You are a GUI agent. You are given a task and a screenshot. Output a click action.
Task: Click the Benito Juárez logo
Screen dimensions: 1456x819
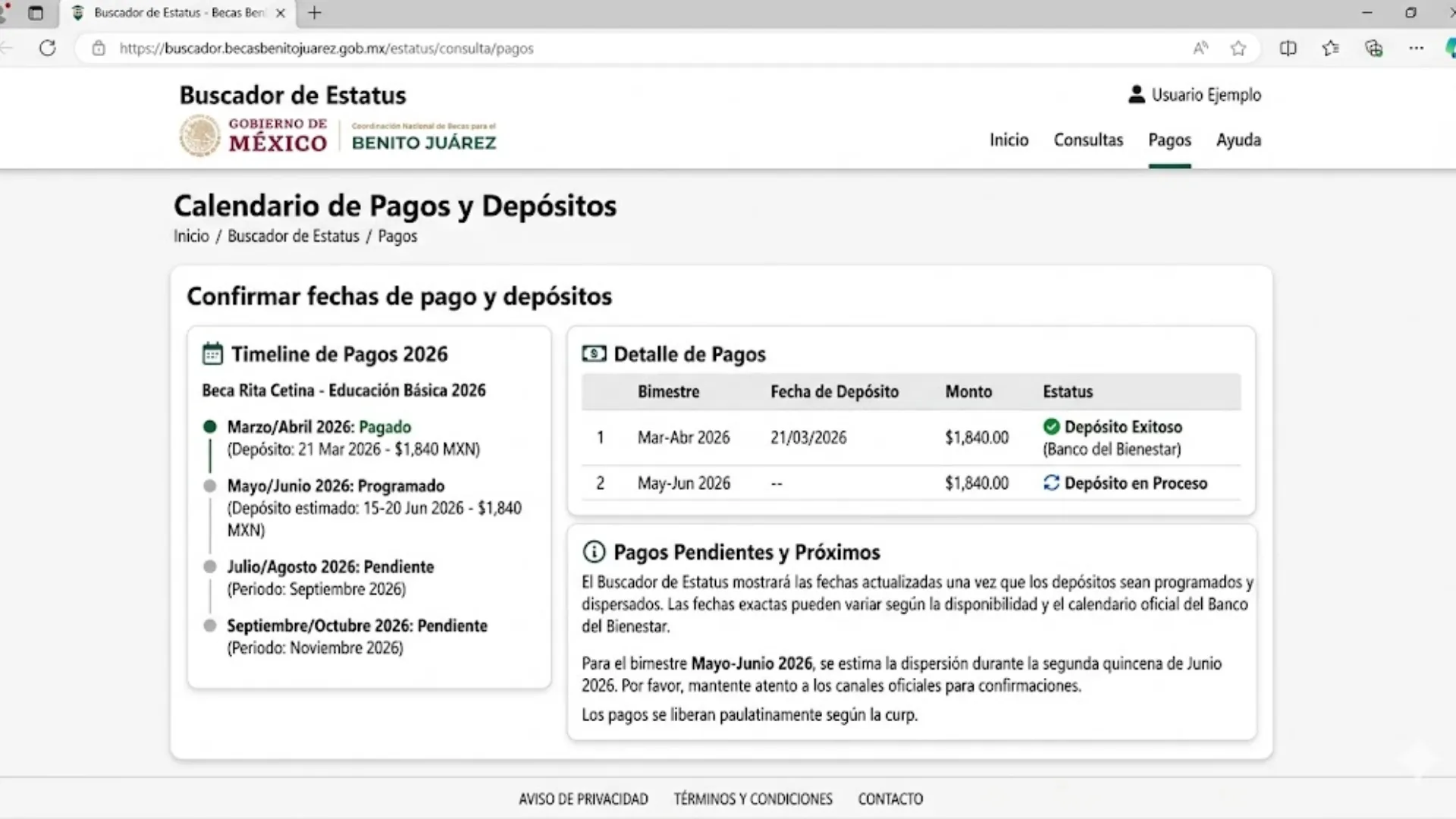pyautogui.click(x=424, y=136)
